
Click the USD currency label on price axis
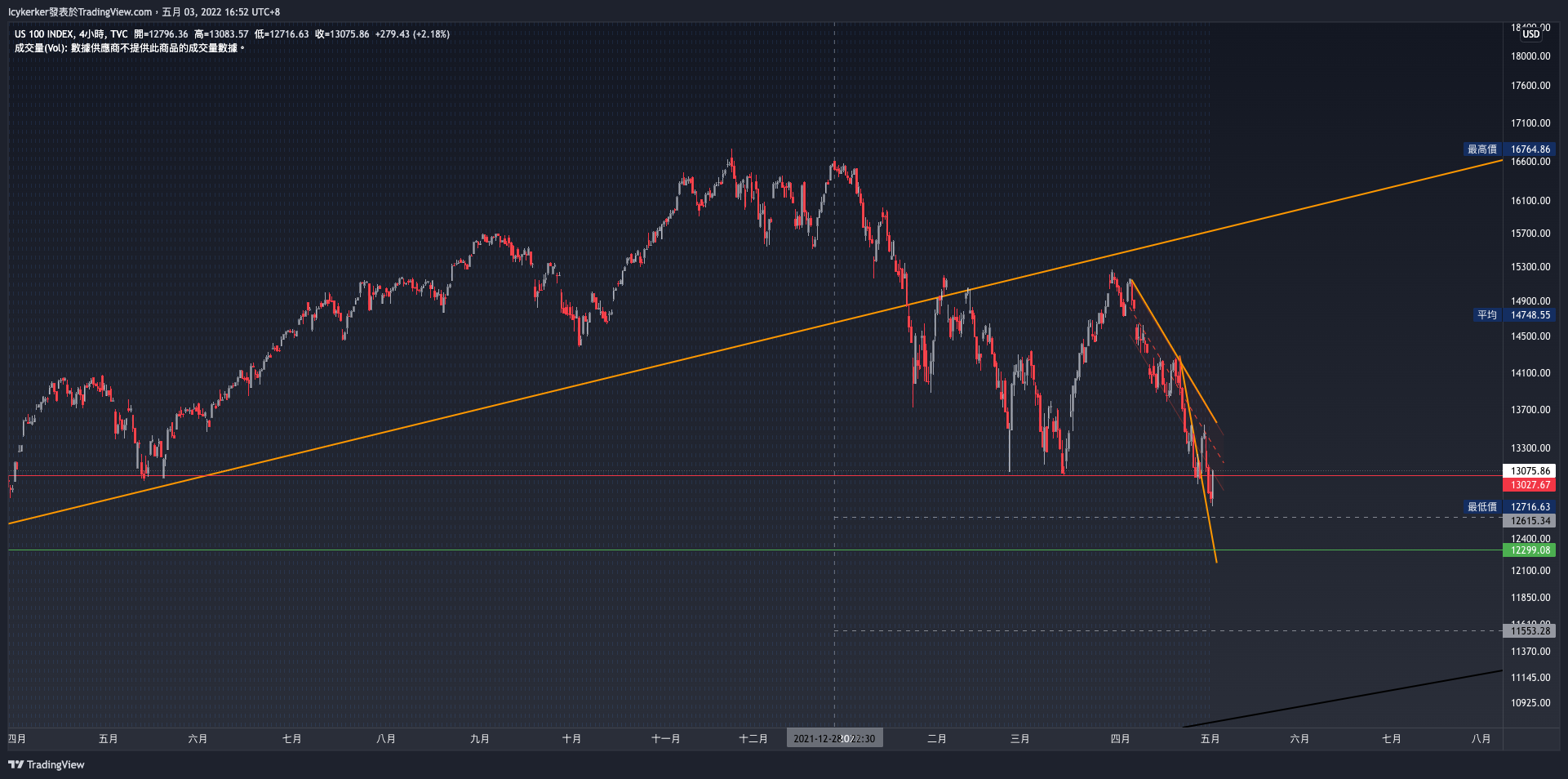click(1530, 34)
